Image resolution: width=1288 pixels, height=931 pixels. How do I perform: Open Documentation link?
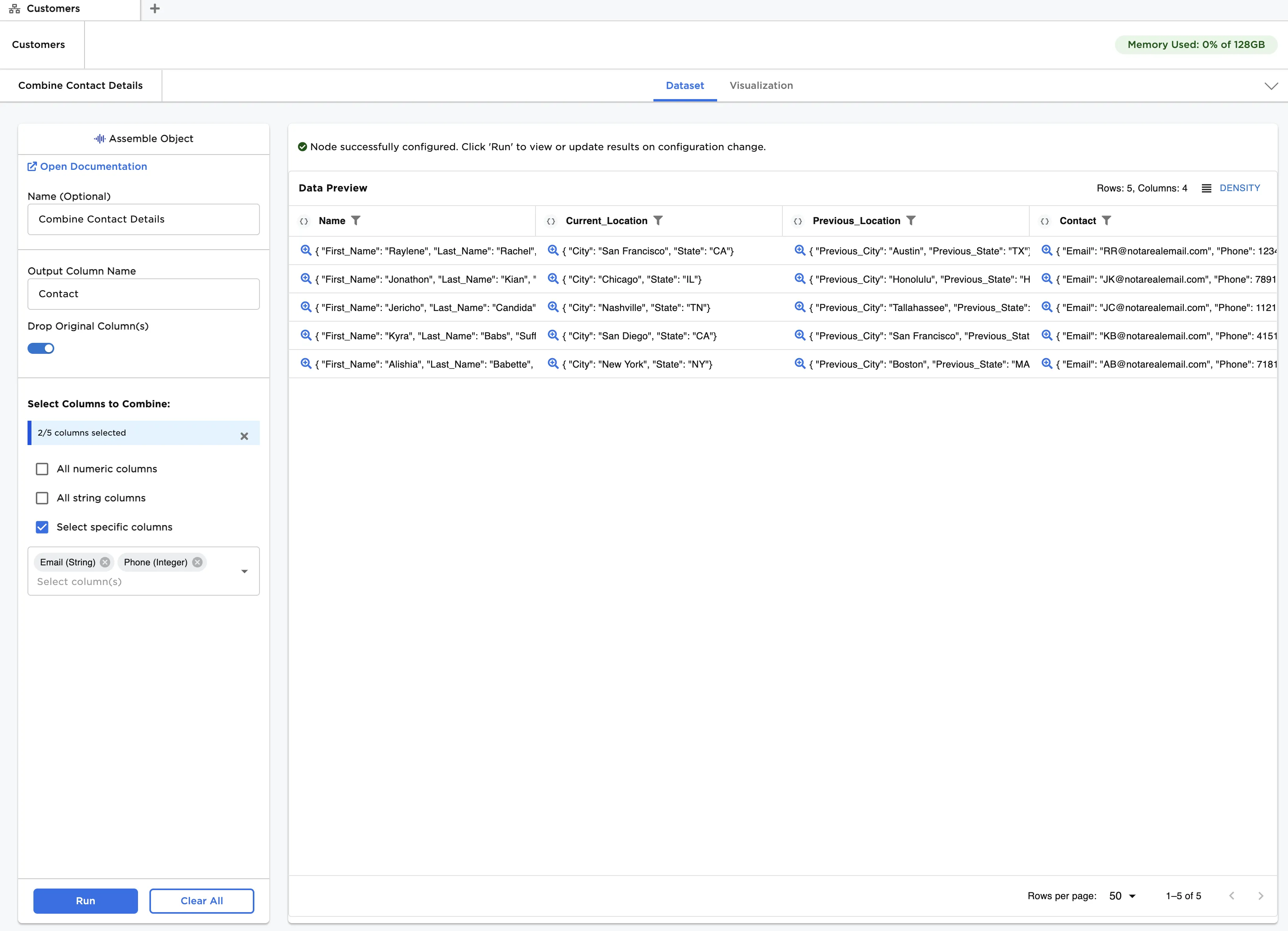pyautogui.click(x=87, y=166)
